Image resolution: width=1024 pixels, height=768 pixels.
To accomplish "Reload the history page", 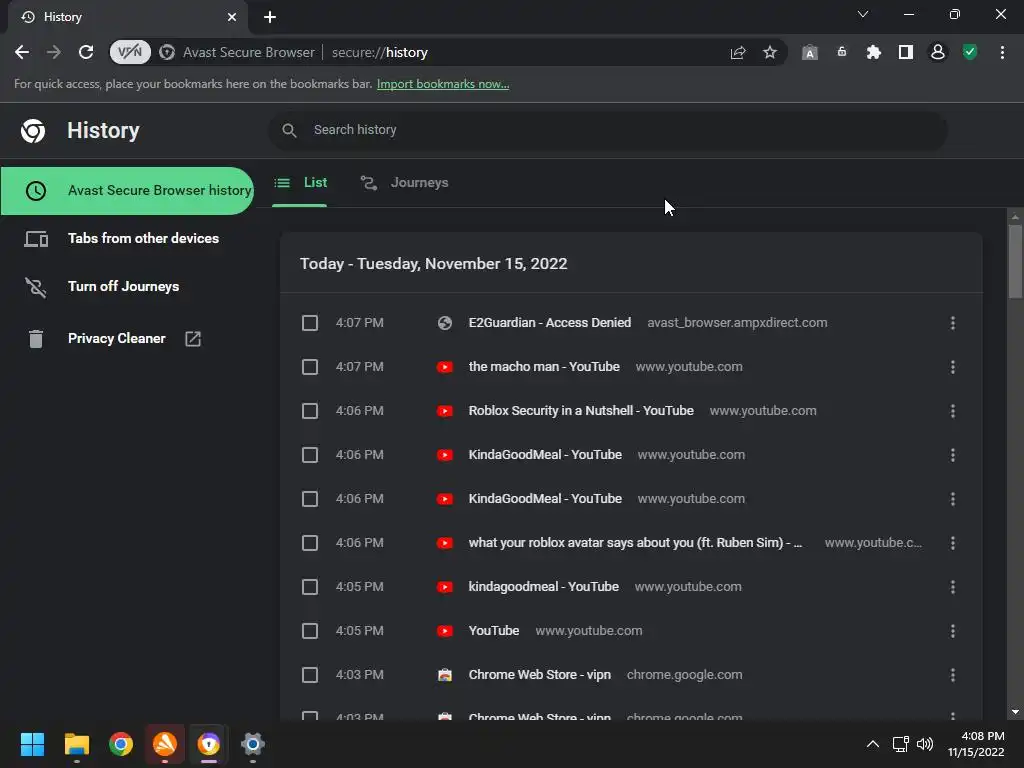I will tap(86, 52).
